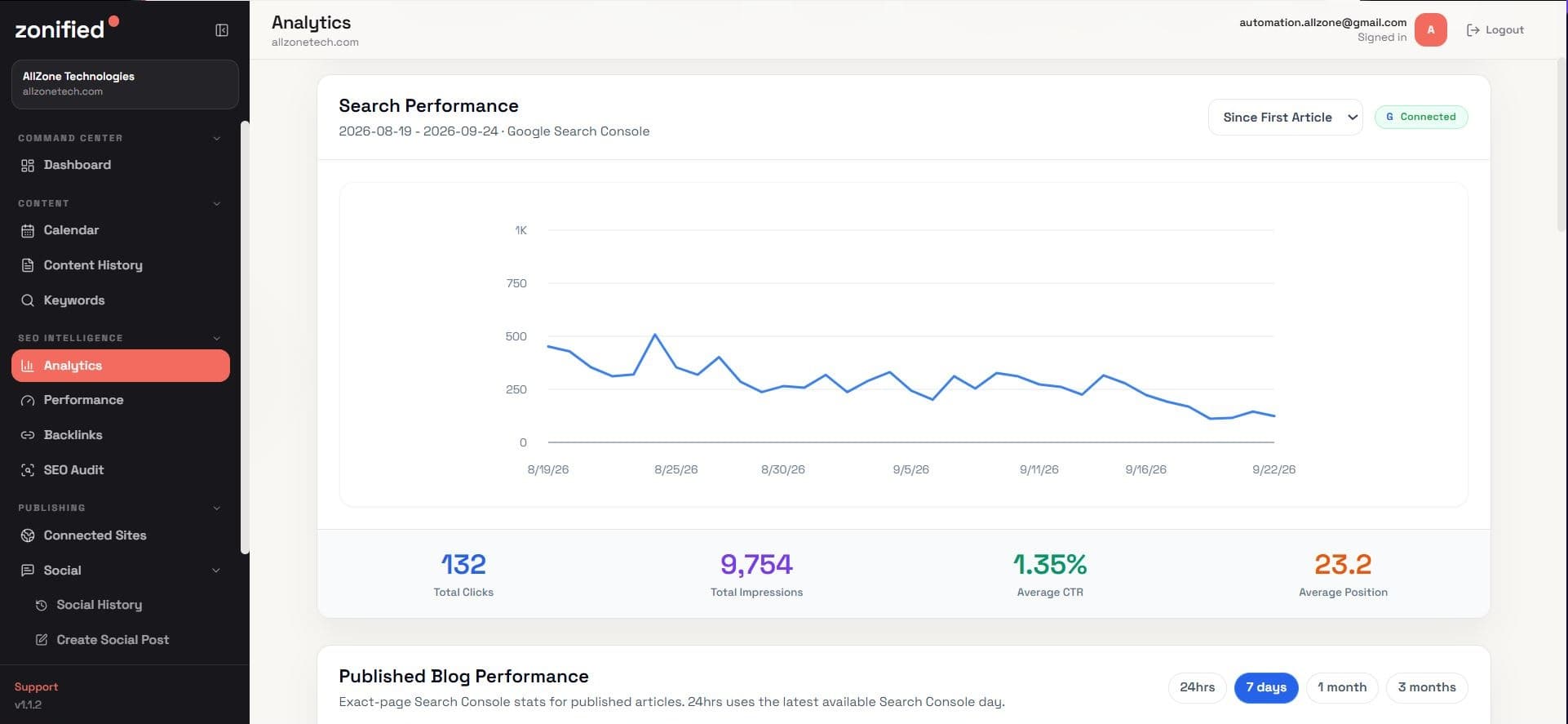Collapse the Publishing section chevron
This screenshot has width=1568, height=724.
pyautogui.click(x=217, y=509)
